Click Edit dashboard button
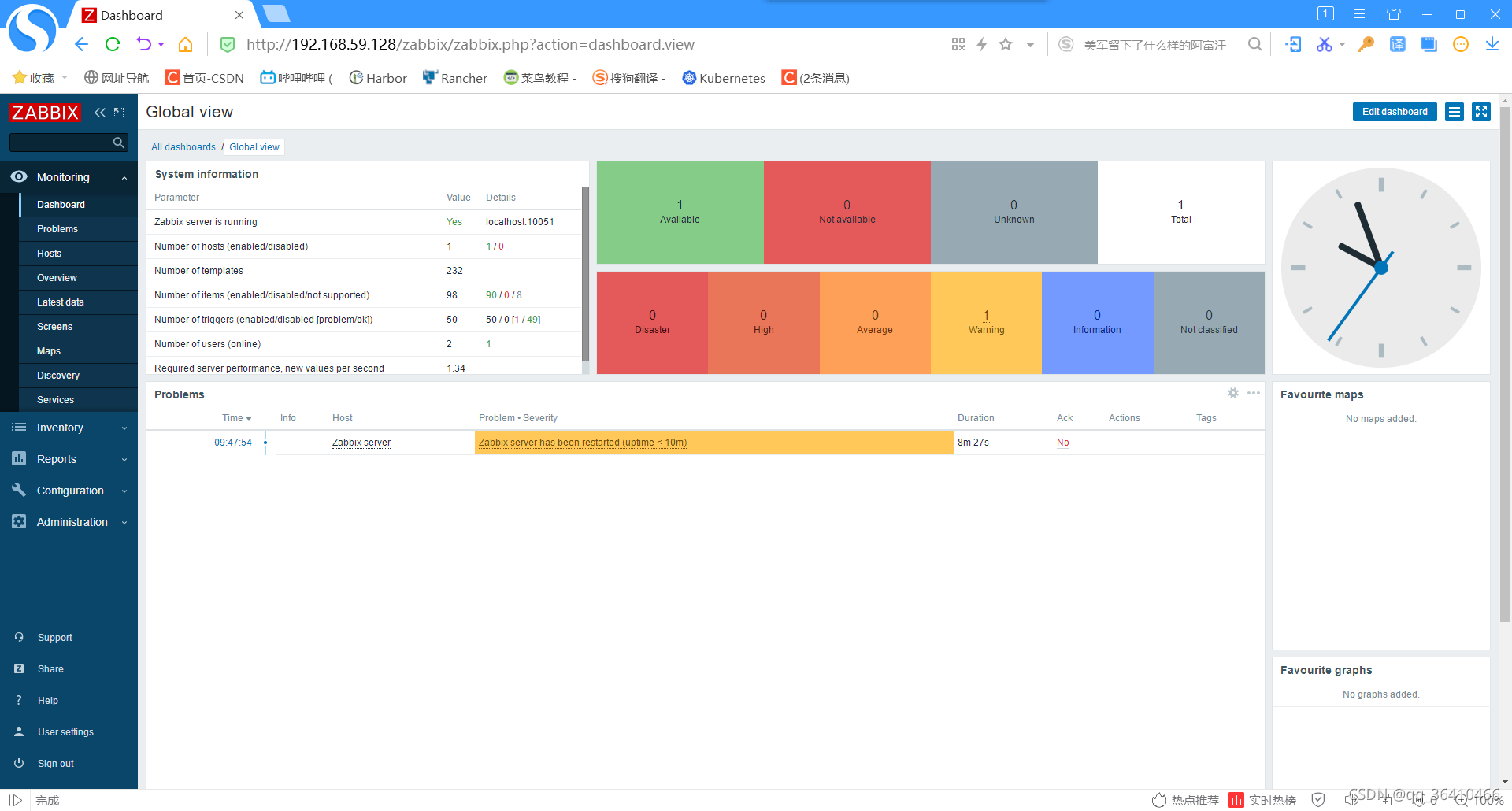This screenshot has height=811, width=1512. (x=1395, y=112)
